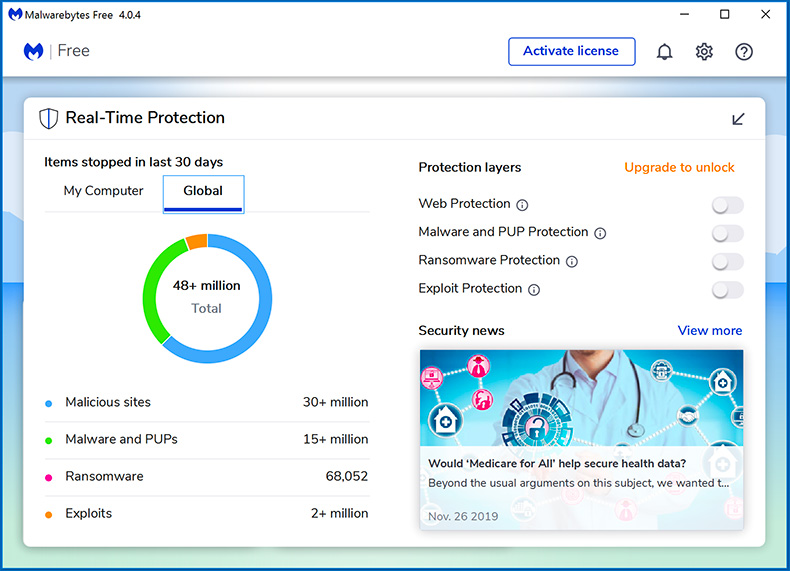Switch to the My Computer tab
This screenshot has height=571, width=790.
tap(103, 191)
